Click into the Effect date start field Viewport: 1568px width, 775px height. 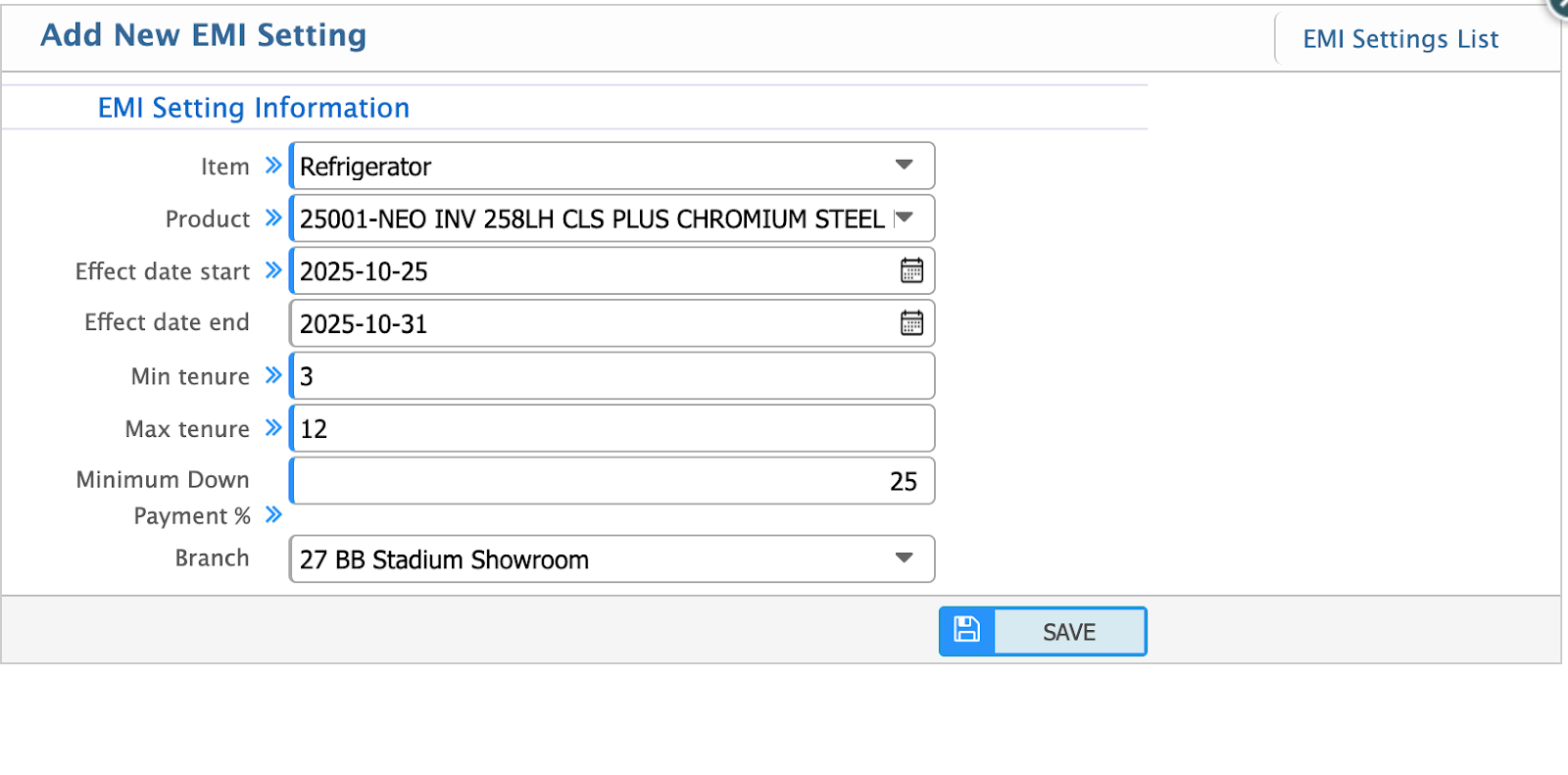point(588,271)
